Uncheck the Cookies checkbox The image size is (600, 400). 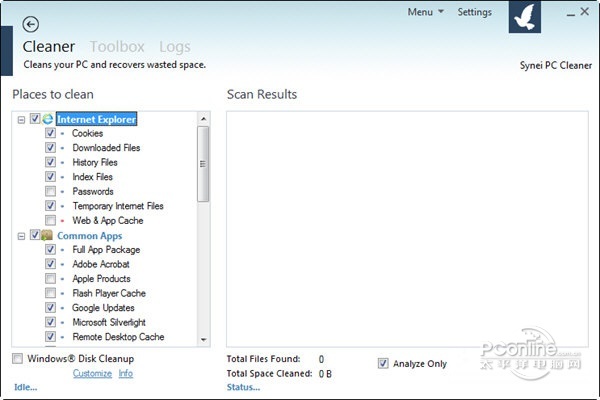point(50,133)
